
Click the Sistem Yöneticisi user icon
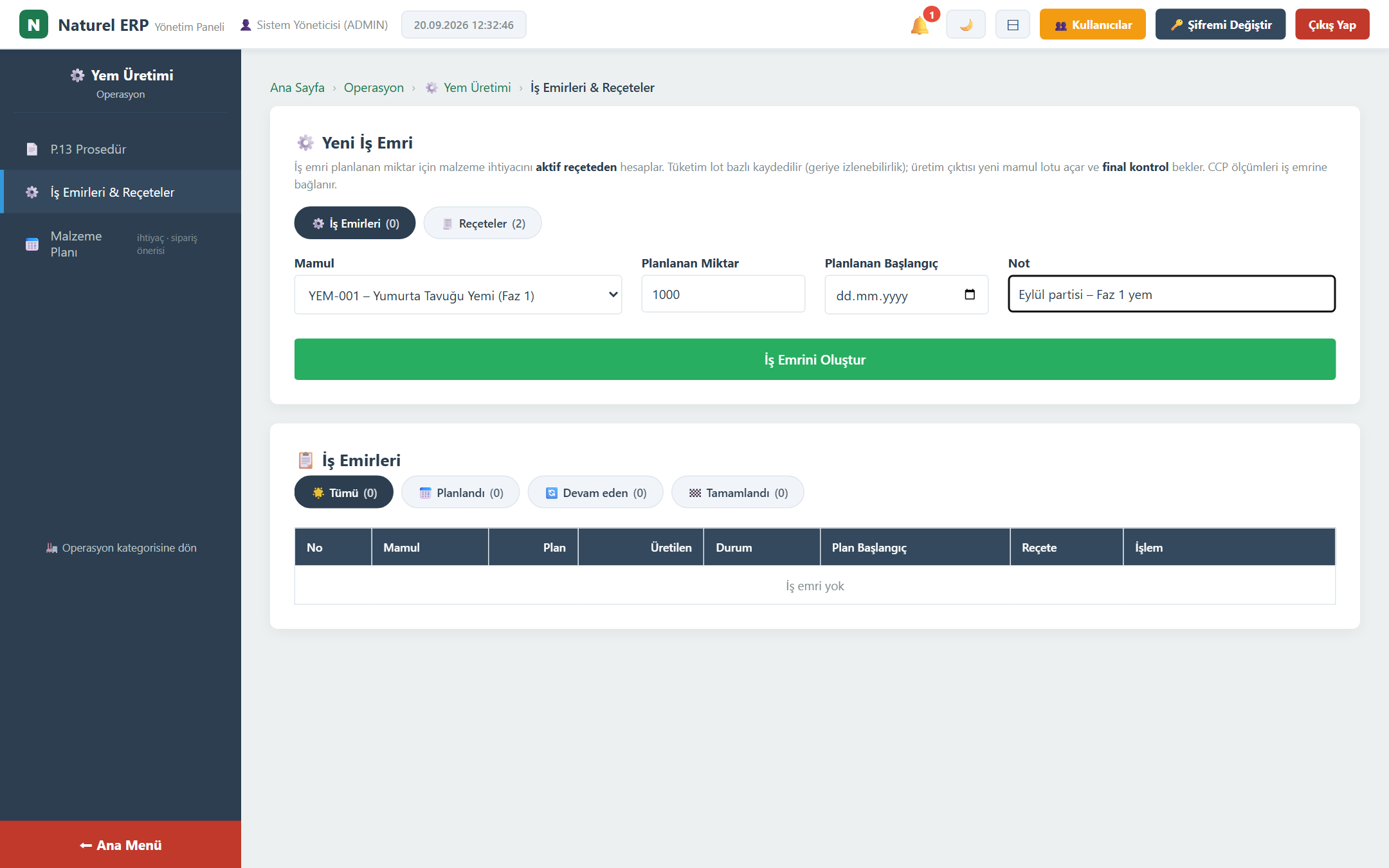[x=246, y=25]
